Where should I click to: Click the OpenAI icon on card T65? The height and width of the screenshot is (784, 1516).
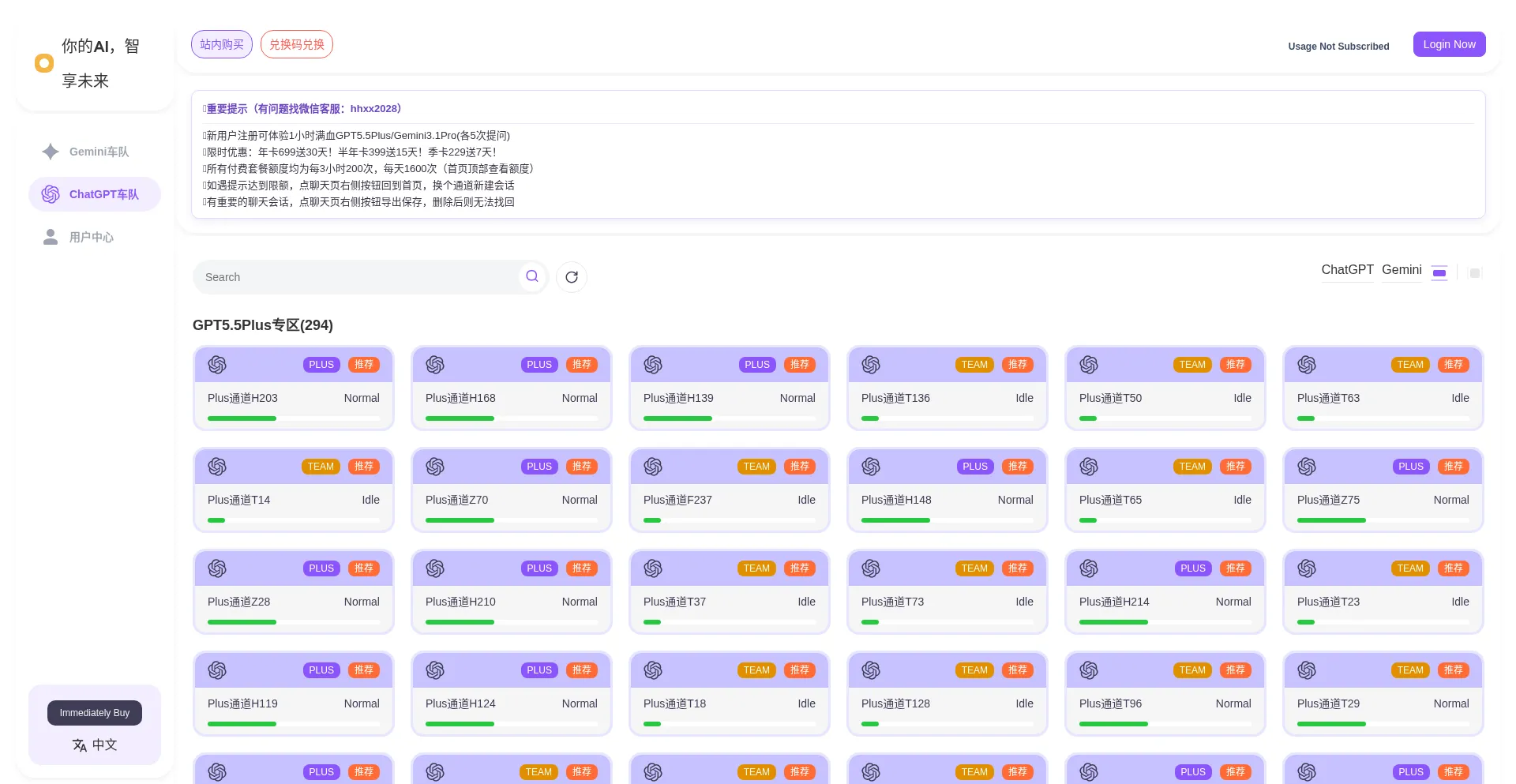click(1089, 467)
